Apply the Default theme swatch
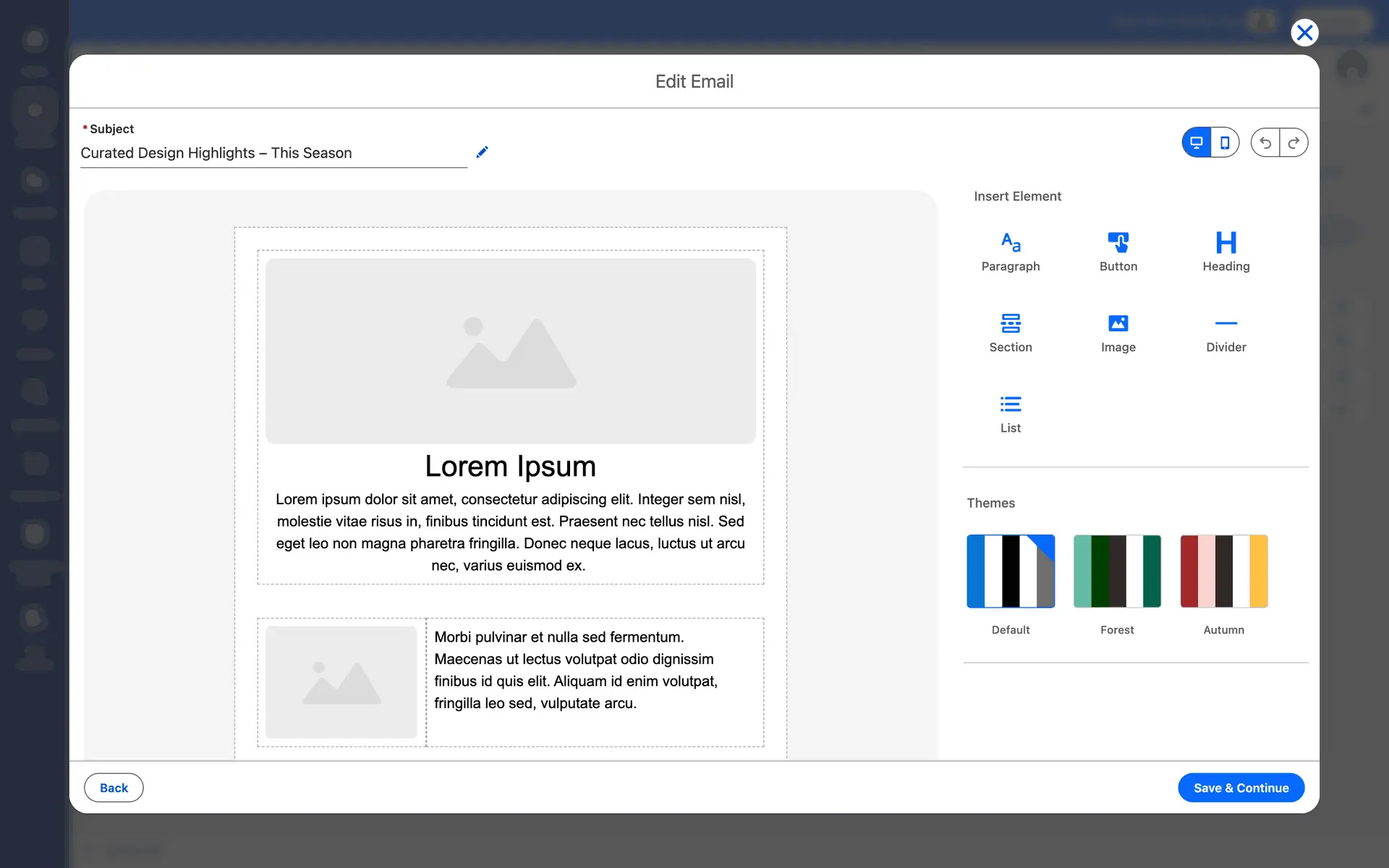 (x=1010, y=571)
